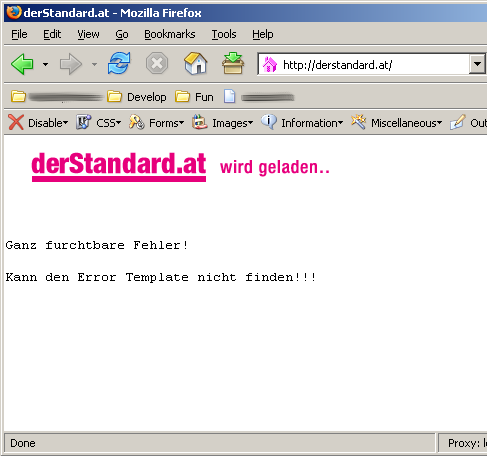This screenshot has height=456, width=487.
Task: Go to the Home page icon
Action: coord(196,63)
